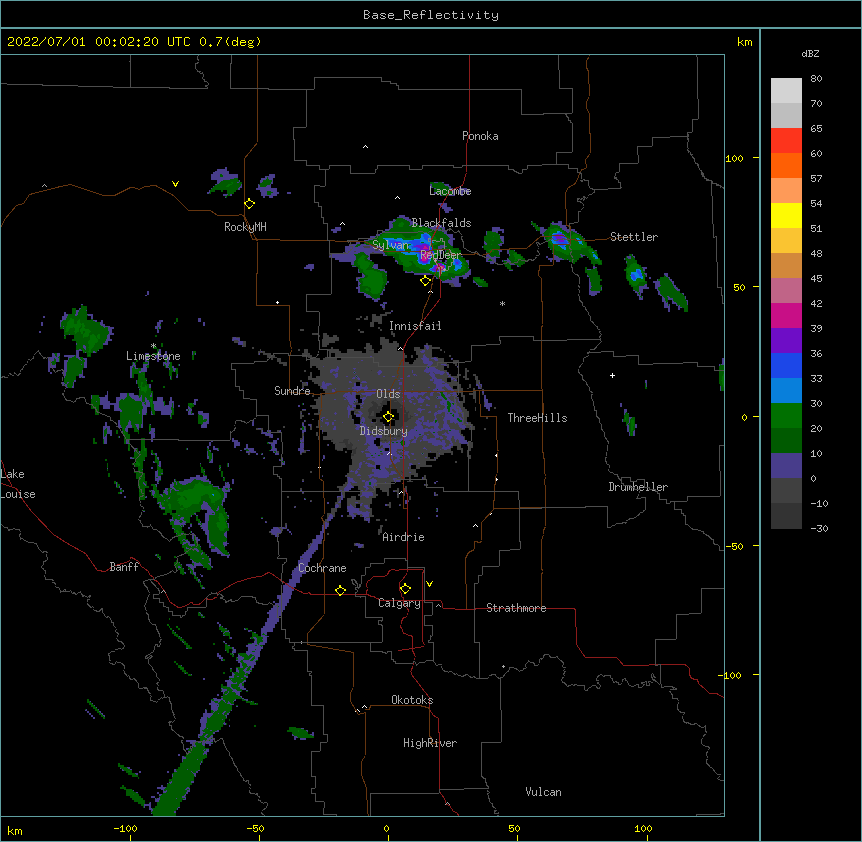Click the Okotoks label

412,700
